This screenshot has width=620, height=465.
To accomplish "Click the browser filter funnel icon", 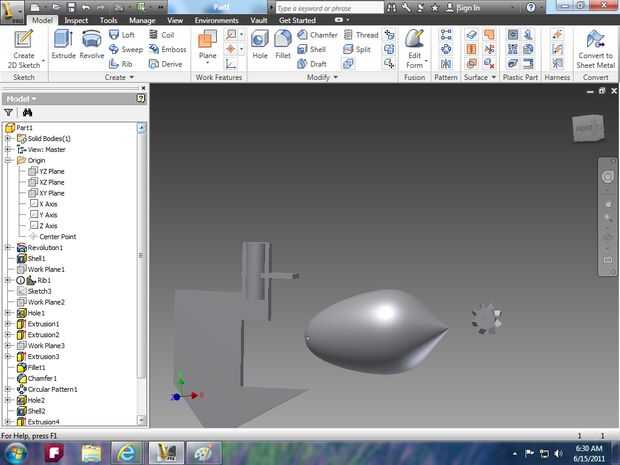I will [x=8, y=113].
